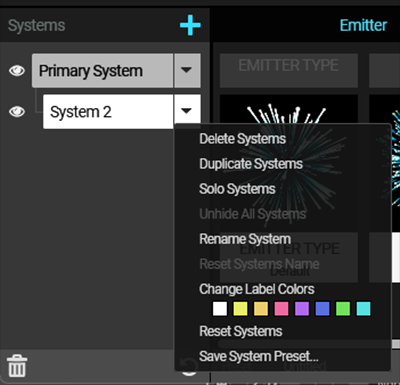Click the trash can icon
Screen dimensions: 400x385
[17, 366]
